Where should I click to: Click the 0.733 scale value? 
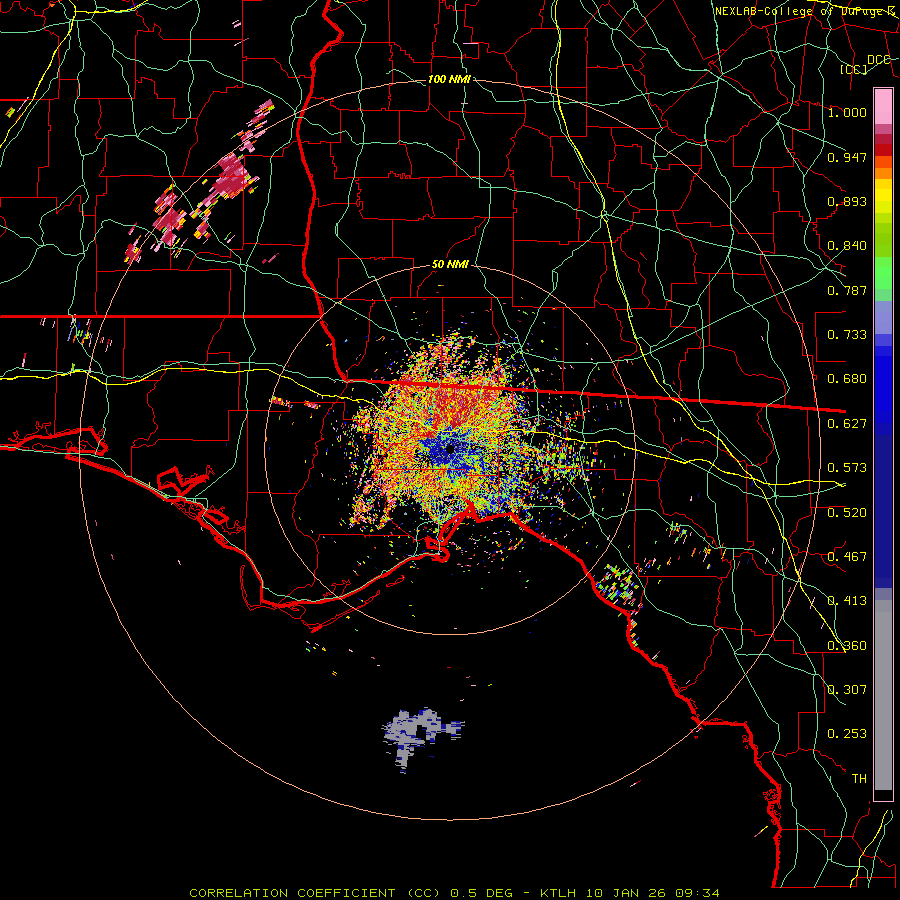(847, 334)
